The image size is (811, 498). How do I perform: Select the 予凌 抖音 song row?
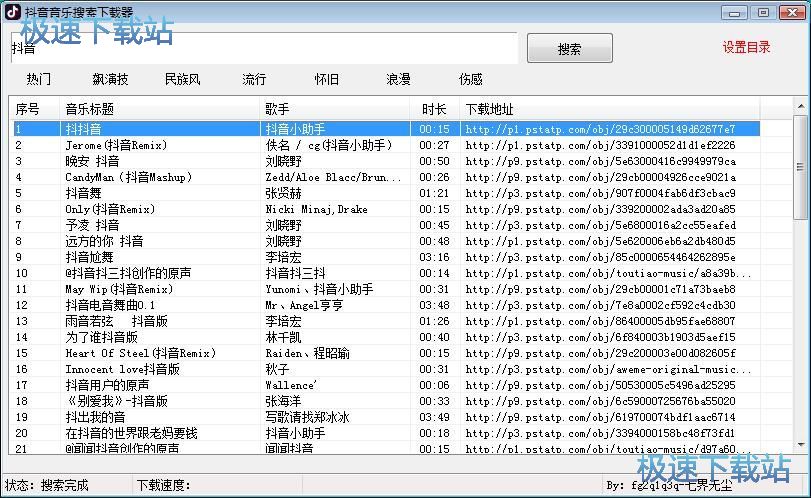pos(387,225)
